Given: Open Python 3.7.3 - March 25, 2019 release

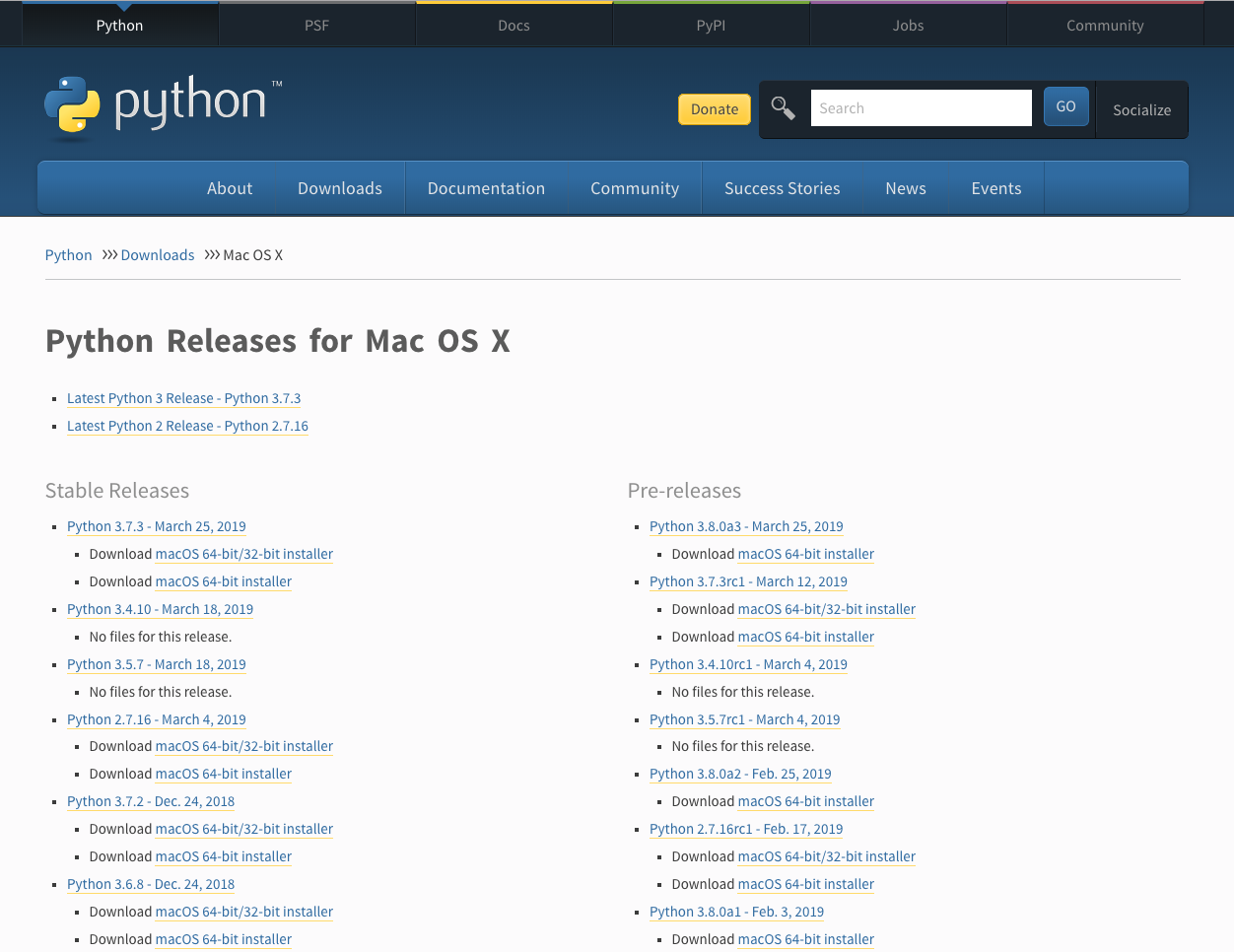Looking at the screenshot, I should pos(157,526).
